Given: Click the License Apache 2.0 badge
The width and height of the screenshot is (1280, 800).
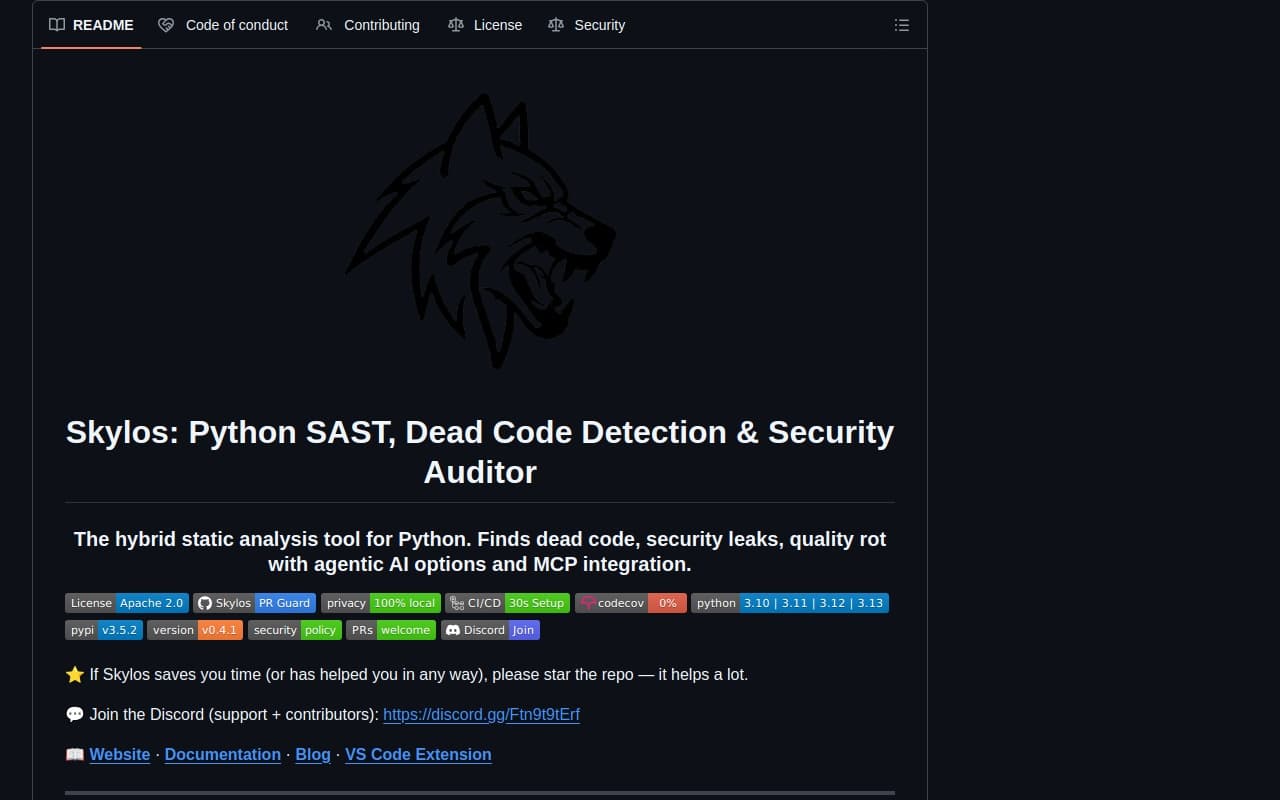Looking at the screenshot, I should (127, 603).
